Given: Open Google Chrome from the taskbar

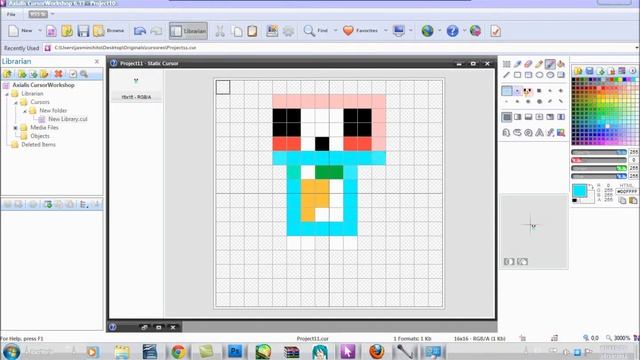Looking at the screenshot, I should pos(178,351).
